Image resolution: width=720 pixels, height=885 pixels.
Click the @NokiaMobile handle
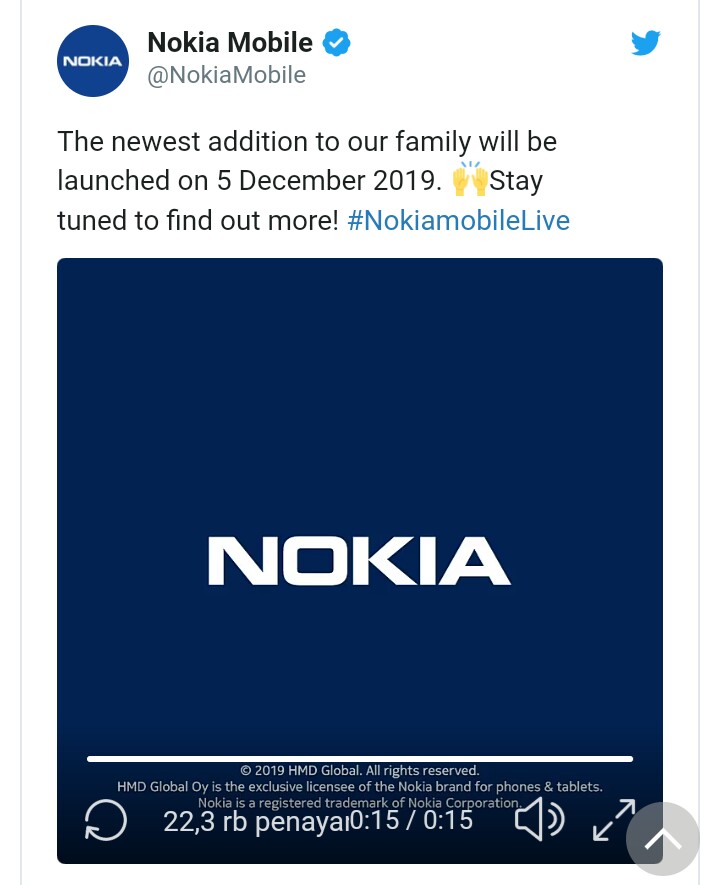pyautogui.click(x=226, y=76)
